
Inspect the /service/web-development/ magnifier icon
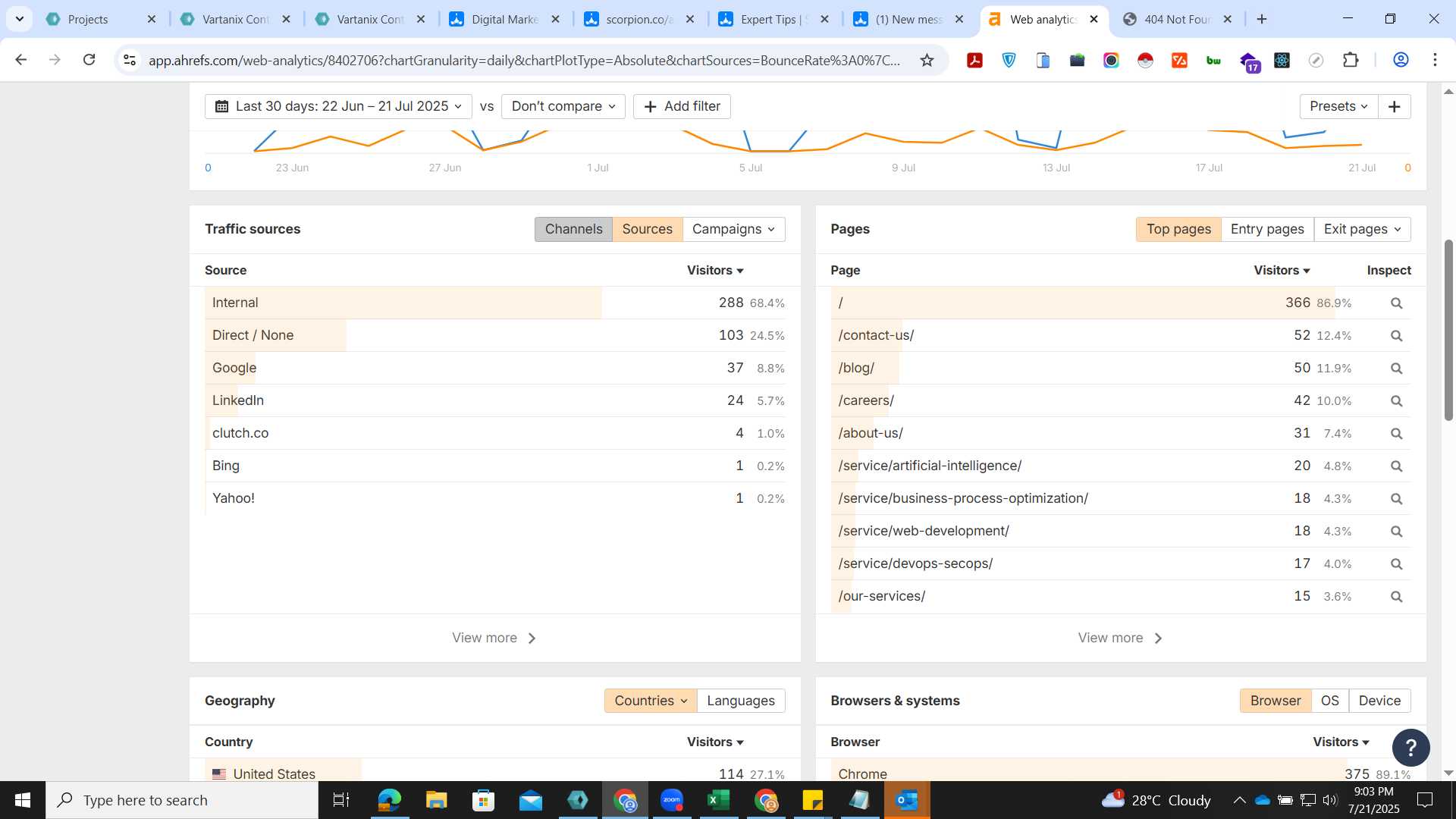pyautogui.click(x=1396, y=532)
